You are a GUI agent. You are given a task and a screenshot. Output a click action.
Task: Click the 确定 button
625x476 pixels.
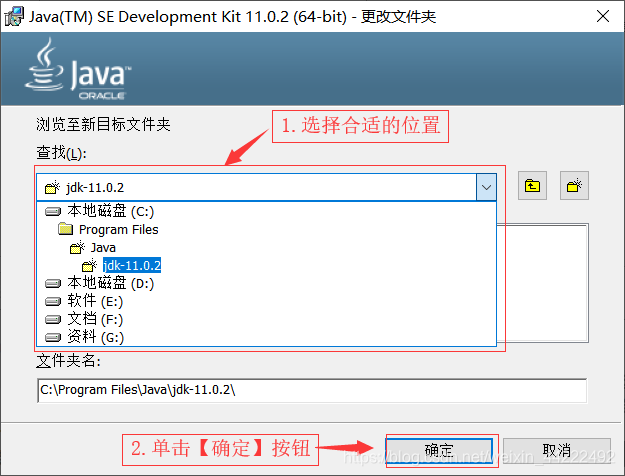(439, 450)
